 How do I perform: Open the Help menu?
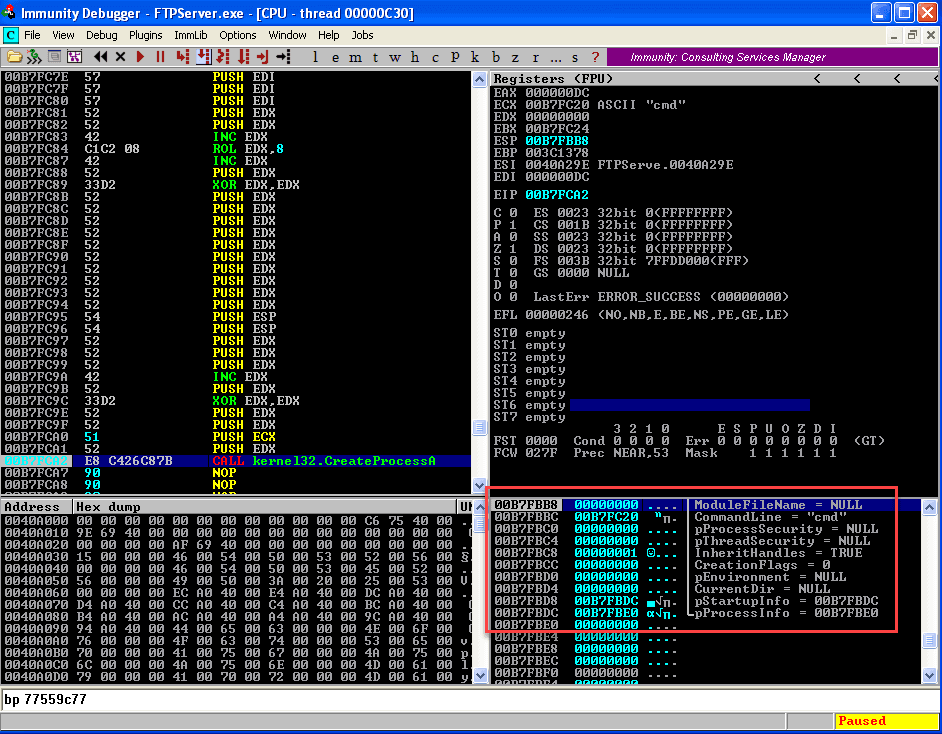click(329, 35)
